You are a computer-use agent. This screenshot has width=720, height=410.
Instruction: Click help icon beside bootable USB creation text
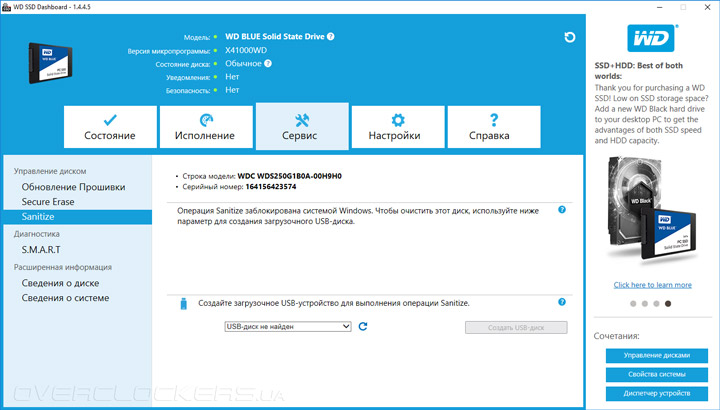click(x=562, y=302)
